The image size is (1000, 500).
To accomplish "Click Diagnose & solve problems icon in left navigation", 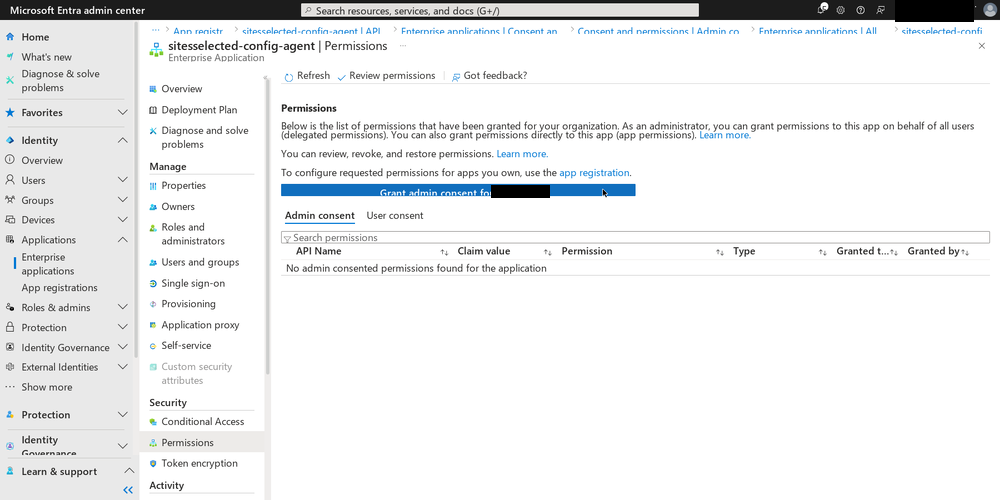I will [10, 80].
